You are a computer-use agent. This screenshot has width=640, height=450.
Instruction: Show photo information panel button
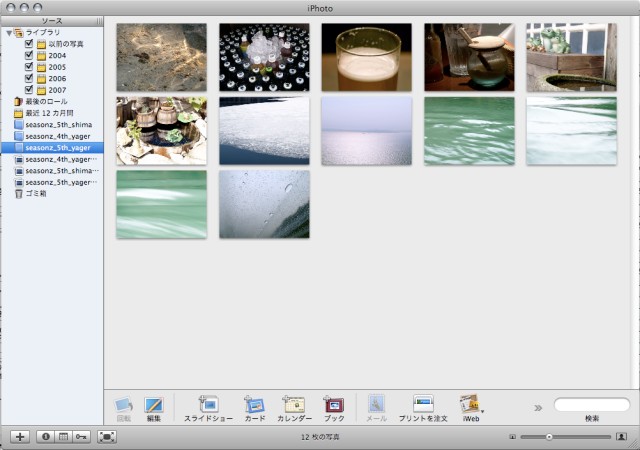[x=45, y=437]
